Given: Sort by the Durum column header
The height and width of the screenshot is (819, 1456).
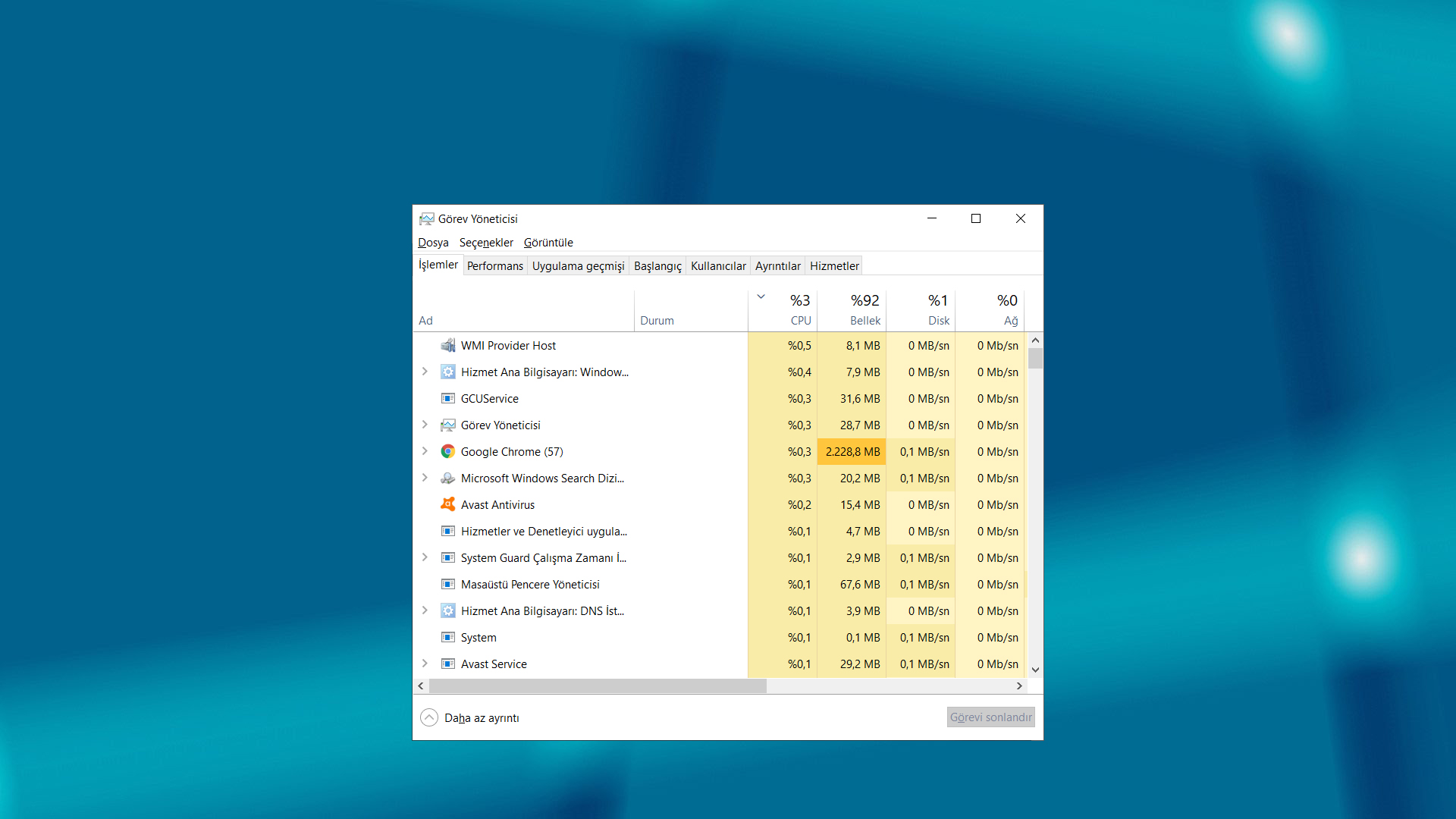Looking at the screenshot, I should tap(691, 311).
